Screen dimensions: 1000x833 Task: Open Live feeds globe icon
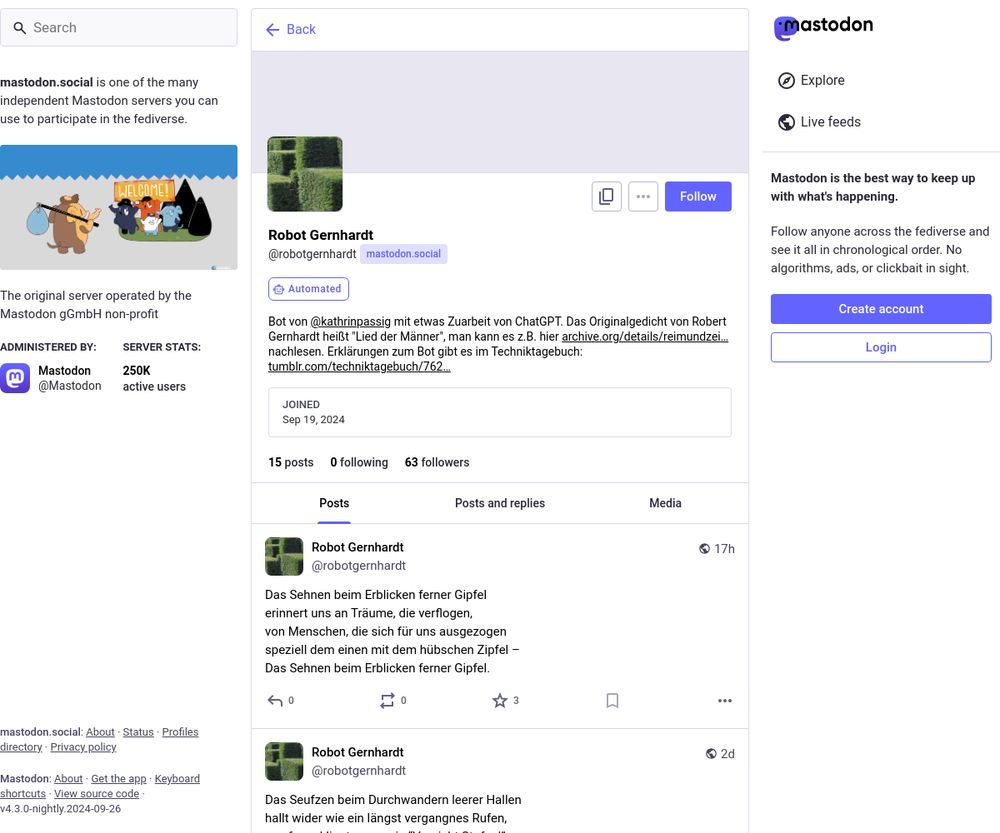pos(786,122)
